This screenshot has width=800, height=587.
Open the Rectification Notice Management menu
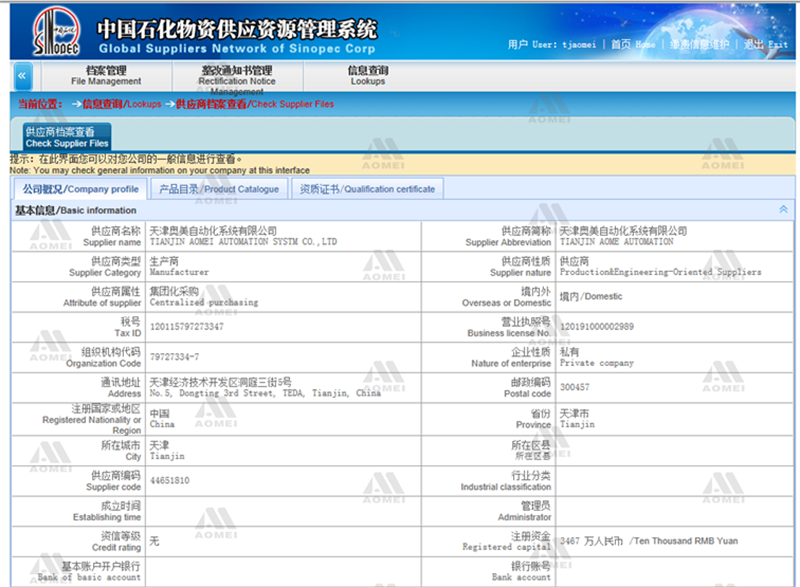(x=237, y=81)
